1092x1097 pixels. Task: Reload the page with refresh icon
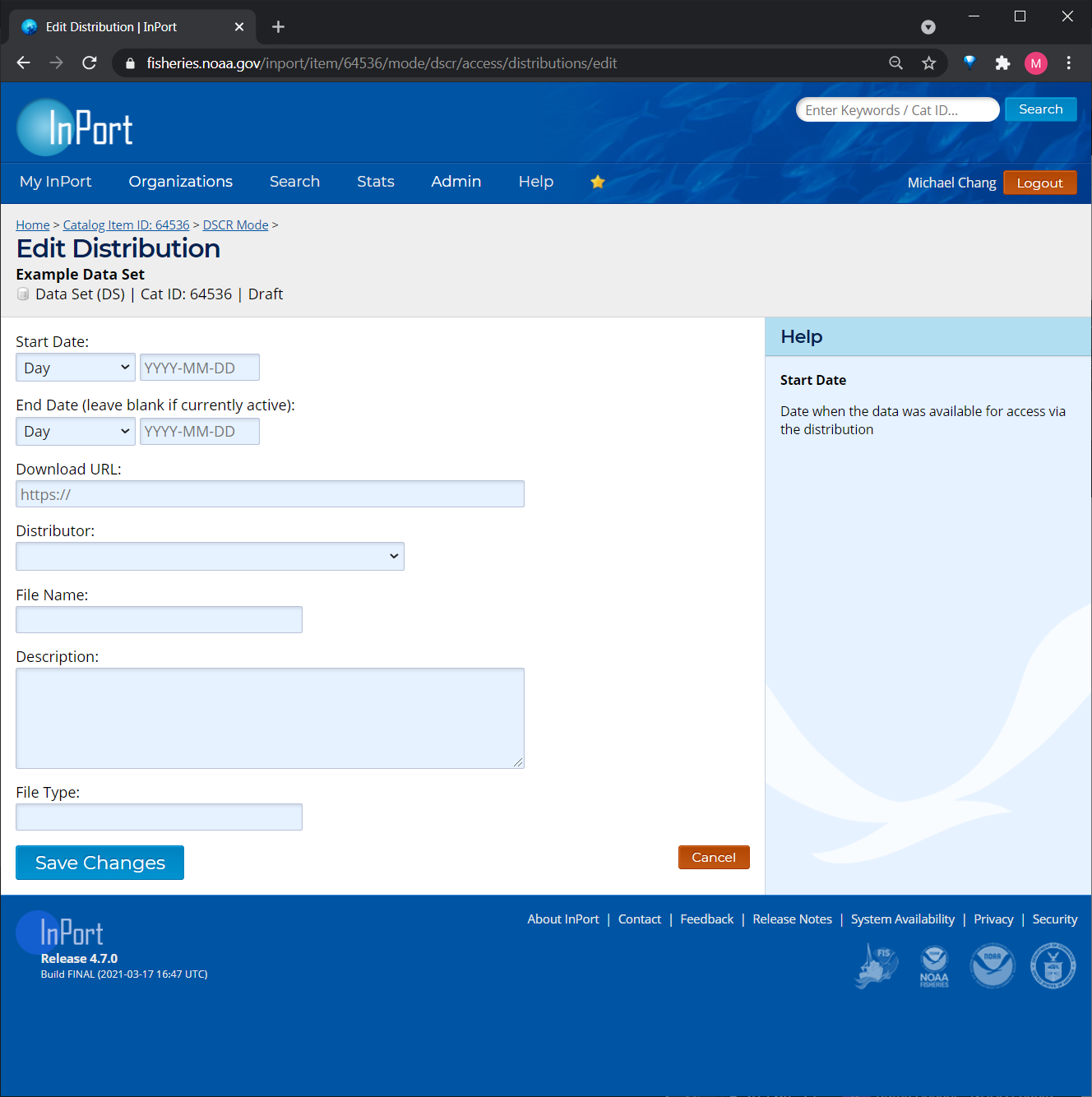[90, 63]
